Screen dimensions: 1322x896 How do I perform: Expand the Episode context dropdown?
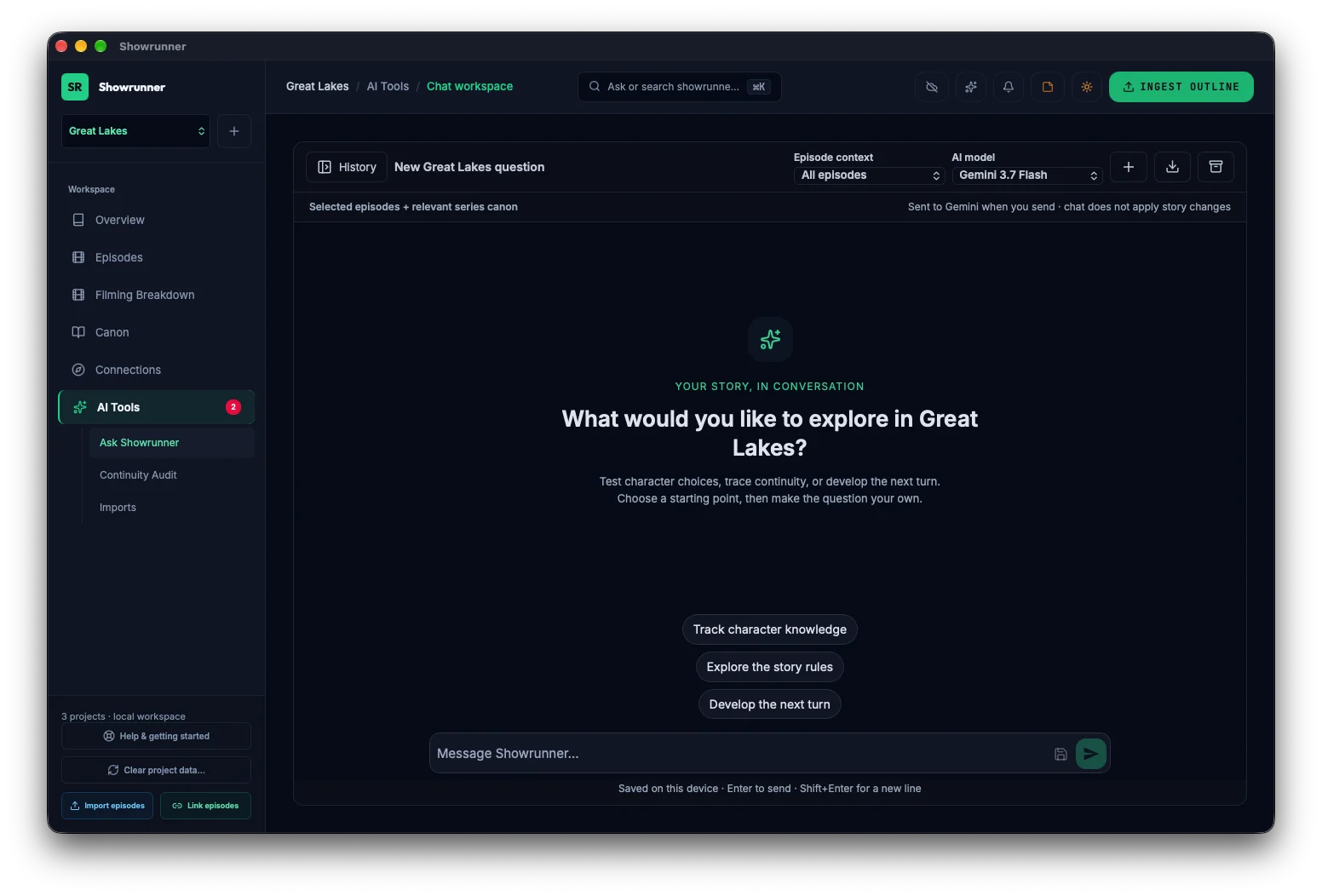(870, 175)
